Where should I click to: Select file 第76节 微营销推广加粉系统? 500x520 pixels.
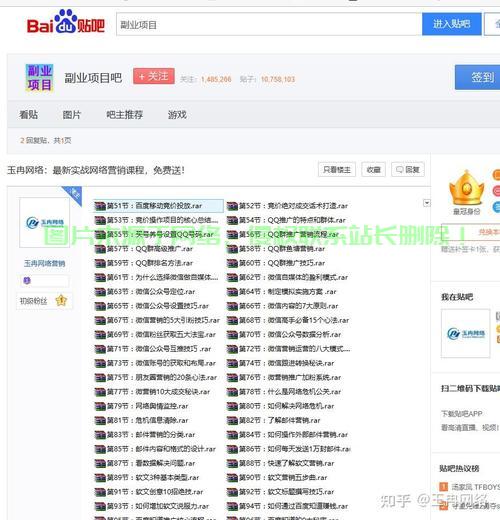click(284, 378)
